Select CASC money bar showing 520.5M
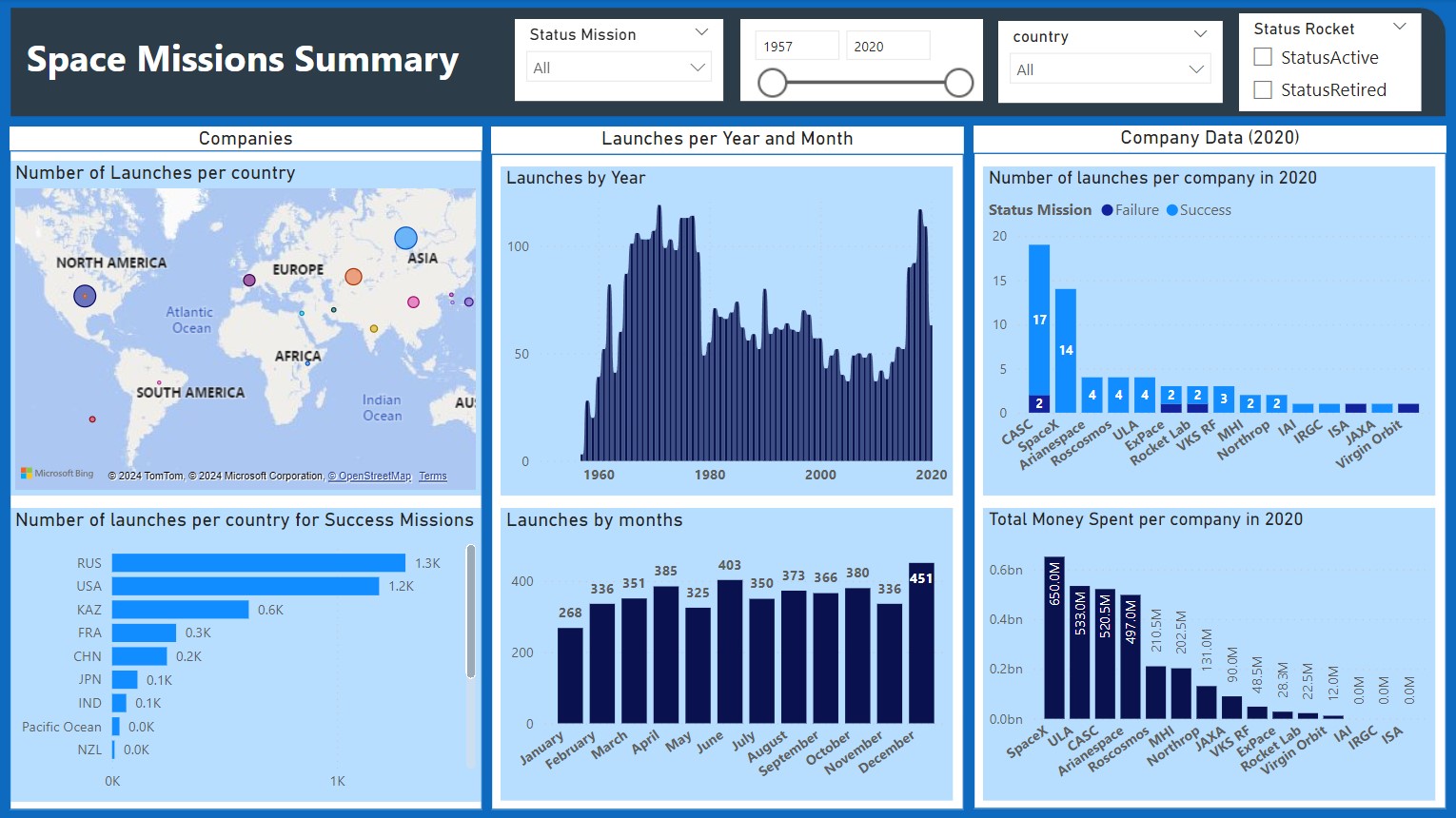This screenshot has height=818, width=1456. [x=1105, y=653]
